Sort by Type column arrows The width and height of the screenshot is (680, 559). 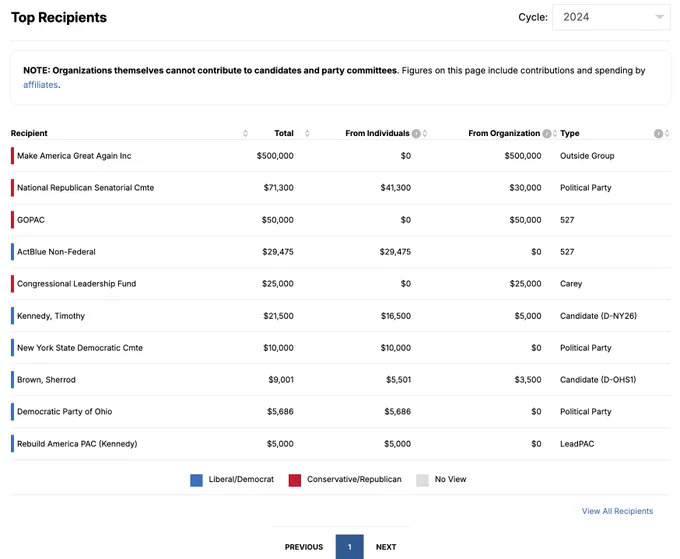pos(667,134)
